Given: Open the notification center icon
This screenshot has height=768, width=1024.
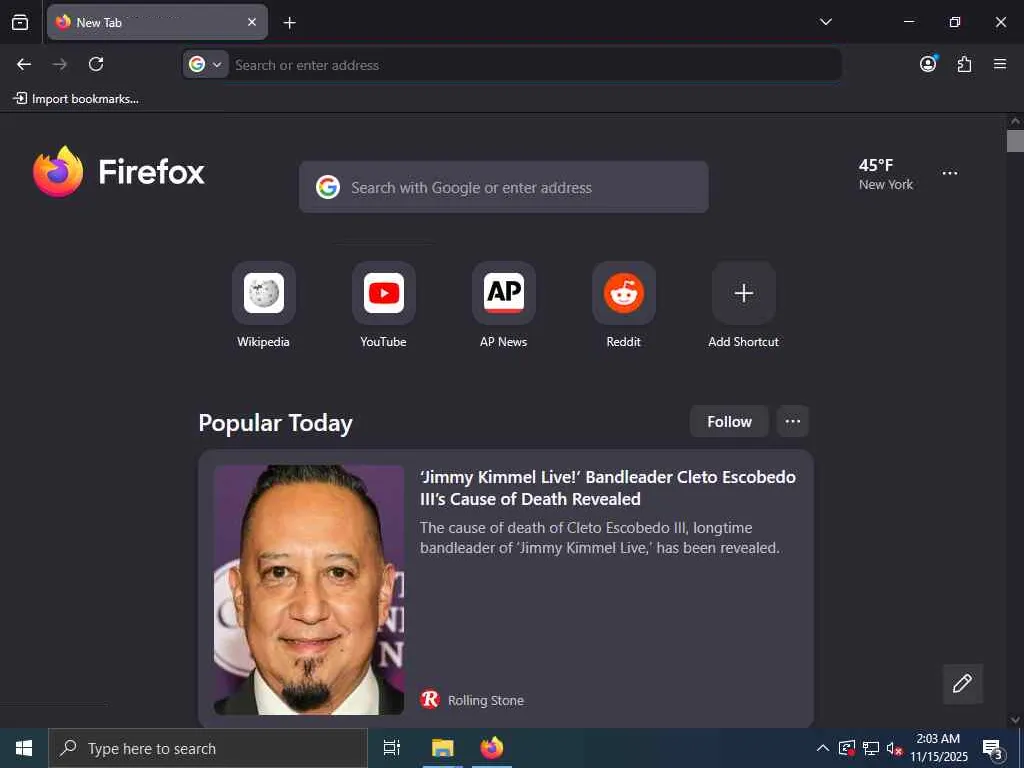Looking at the screenshot, I should (x=993, y=748).
